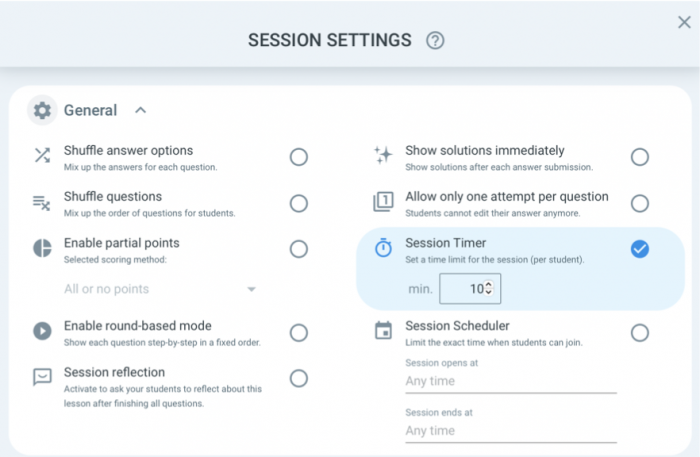The image size is (700, 457).
Task: Click the General gear icon
Action: point(42,110)
